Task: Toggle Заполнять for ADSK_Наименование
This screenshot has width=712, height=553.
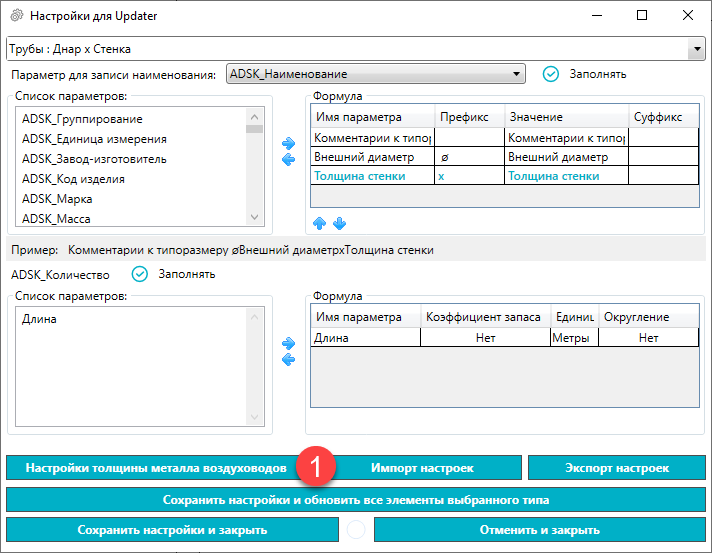Action: pyautogui.click(x=551, y=74)
